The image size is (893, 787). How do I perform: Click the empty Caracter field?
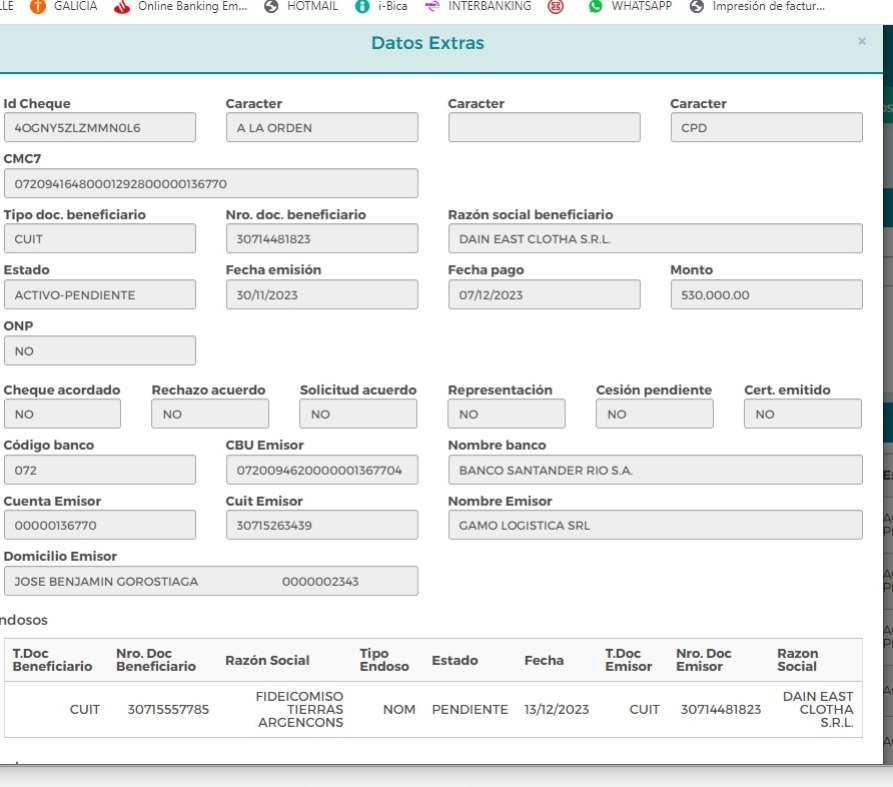(x=544, y=127)
